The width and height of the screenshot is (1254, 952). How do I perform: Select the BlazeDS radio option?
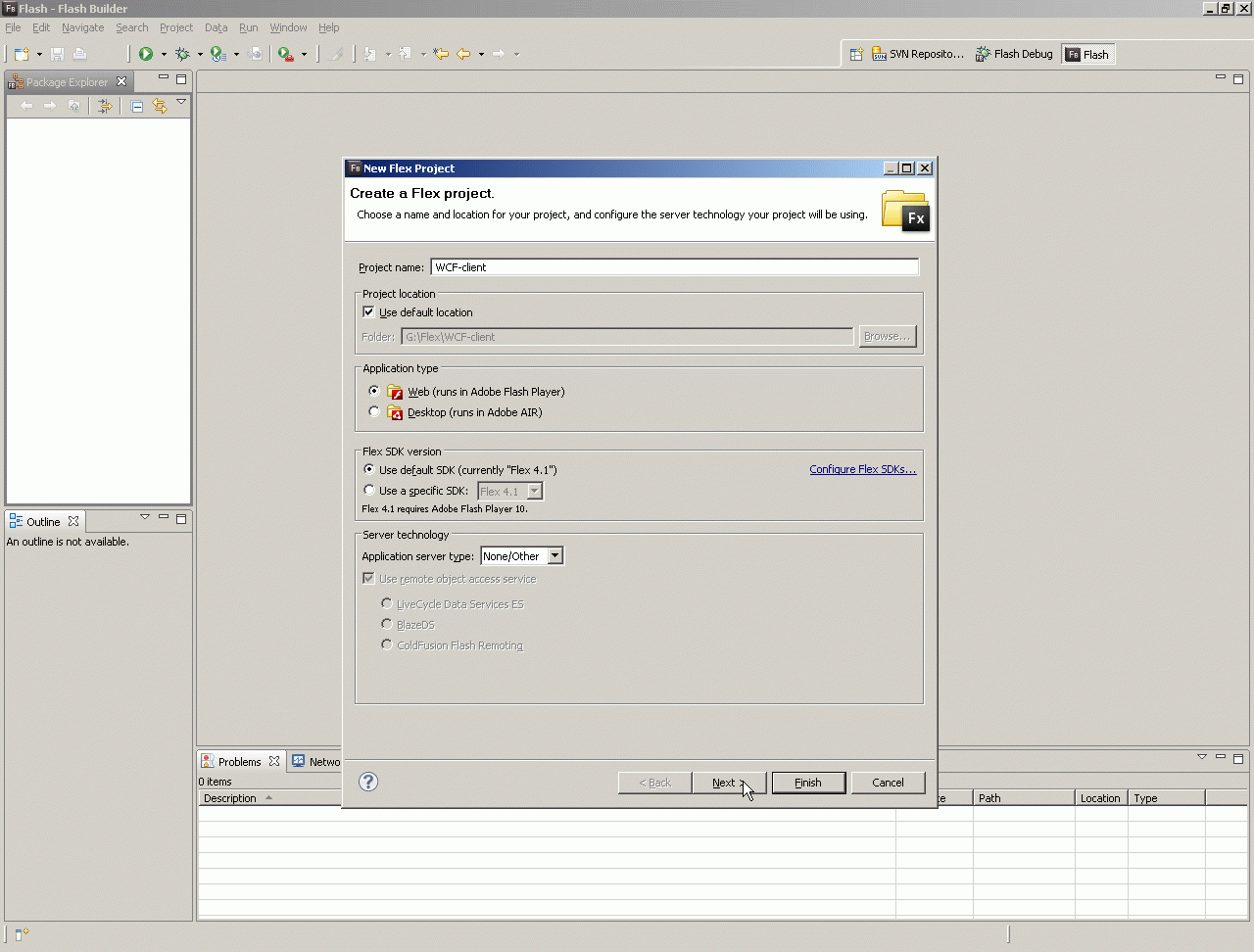pos(386,624)
